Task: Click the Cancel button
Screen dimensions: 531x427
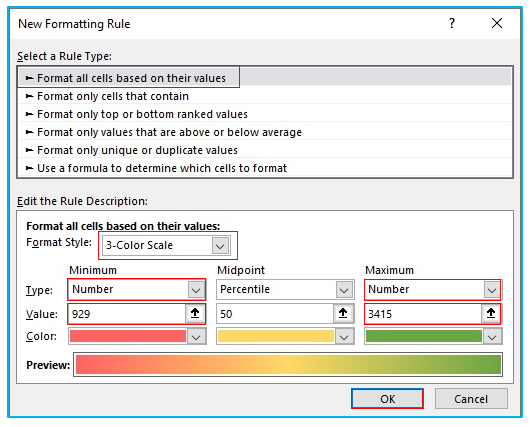Action: click(471, 399)
